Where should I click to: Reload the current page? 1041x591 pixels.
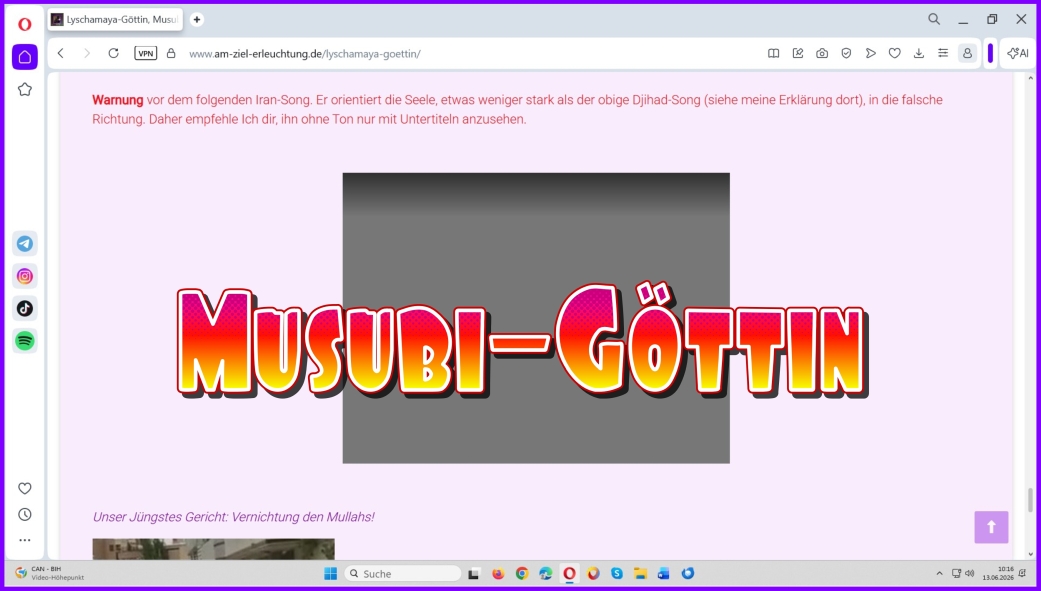tap(114, 53)
